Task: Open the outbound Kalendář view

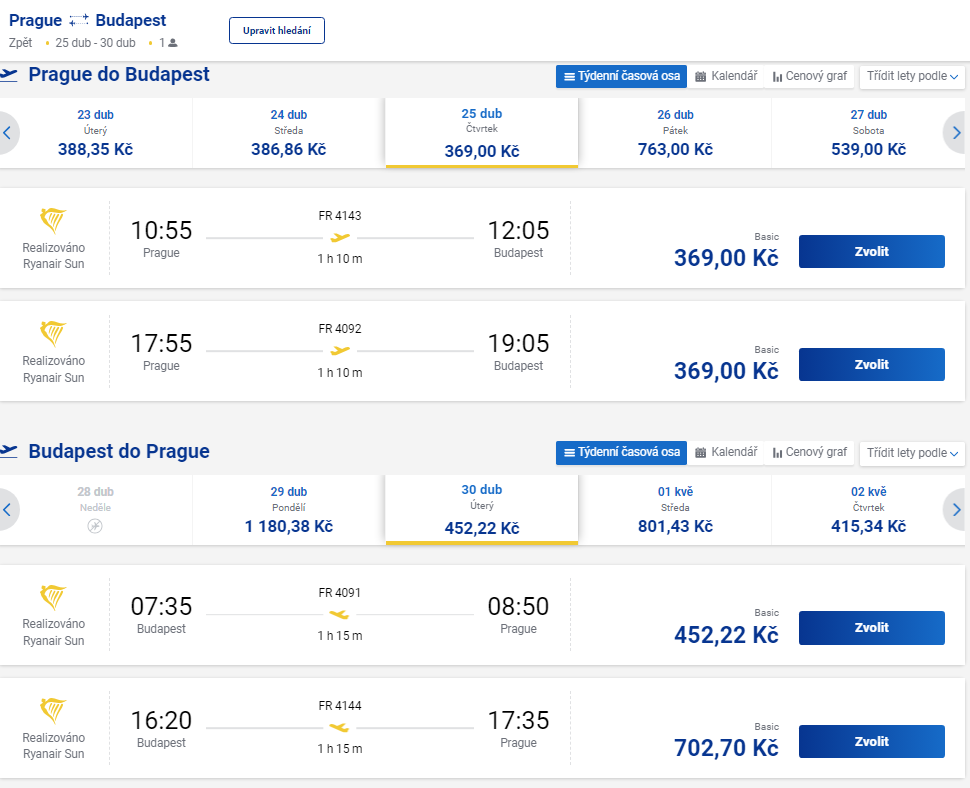Action: coord(726,76)
